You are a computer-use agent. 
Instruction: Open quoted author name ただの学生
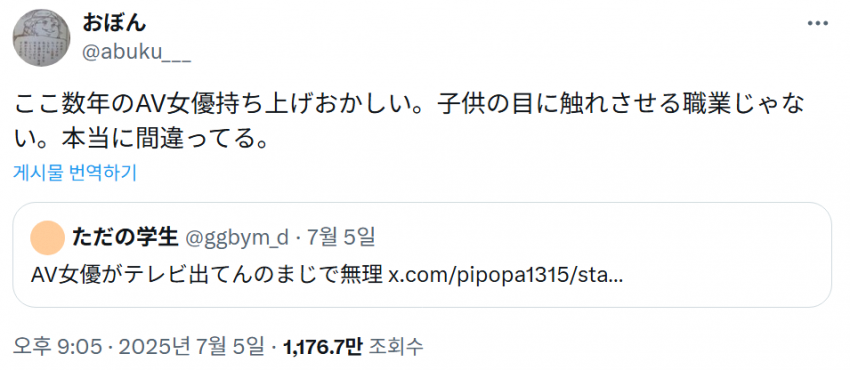125,237
